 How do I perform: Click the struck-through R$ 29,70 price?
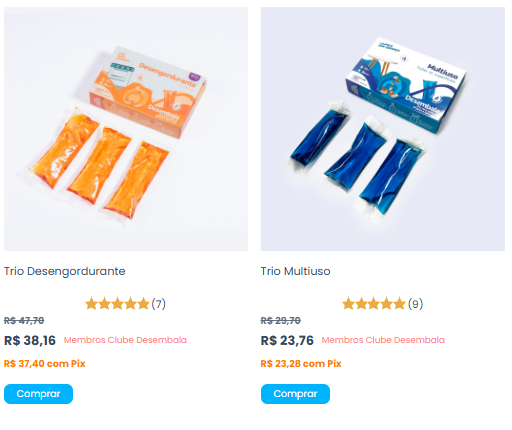tap(281, 321)
